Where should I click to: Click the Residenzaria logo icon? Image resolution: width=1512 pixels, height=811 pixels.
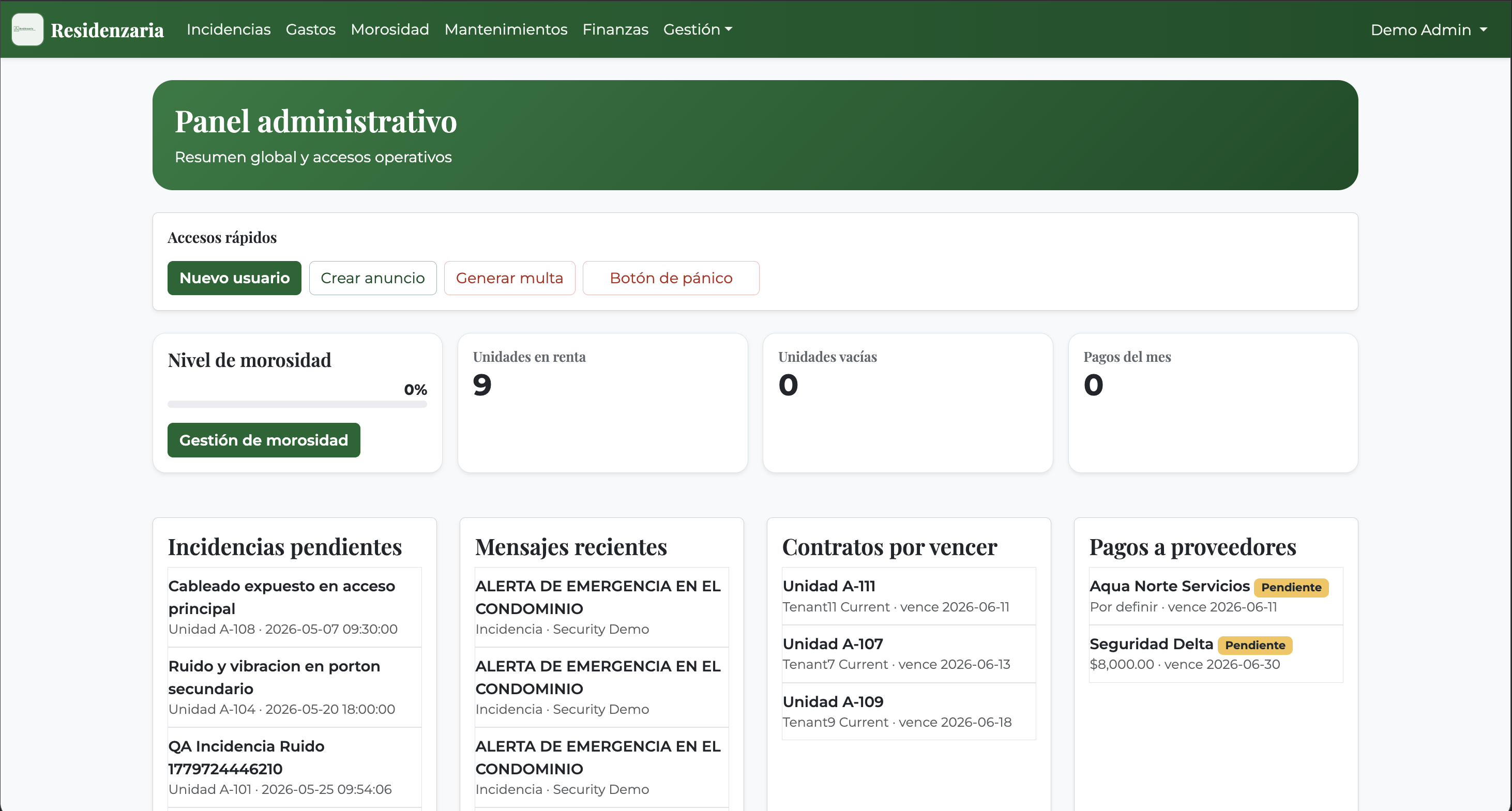(x=27, y=29)
